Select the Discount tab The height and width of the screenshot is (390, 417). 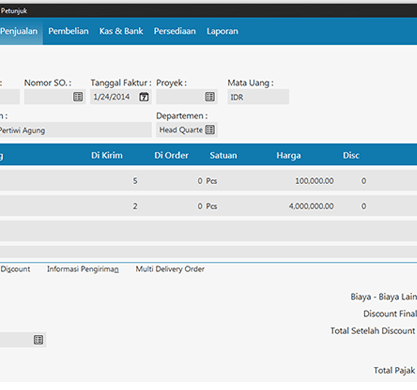click(15, 269)
